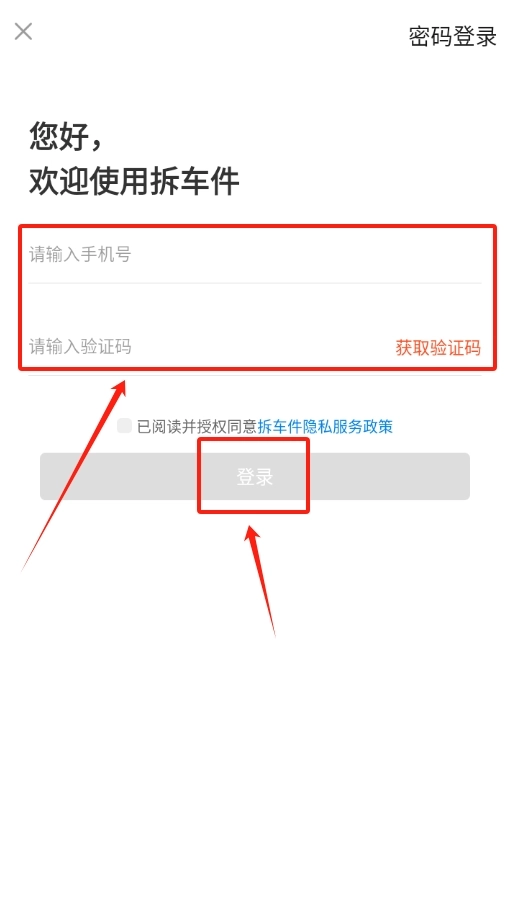Choose password login at top right
Screen dimensions: 514x899
(x=452, y=37)
